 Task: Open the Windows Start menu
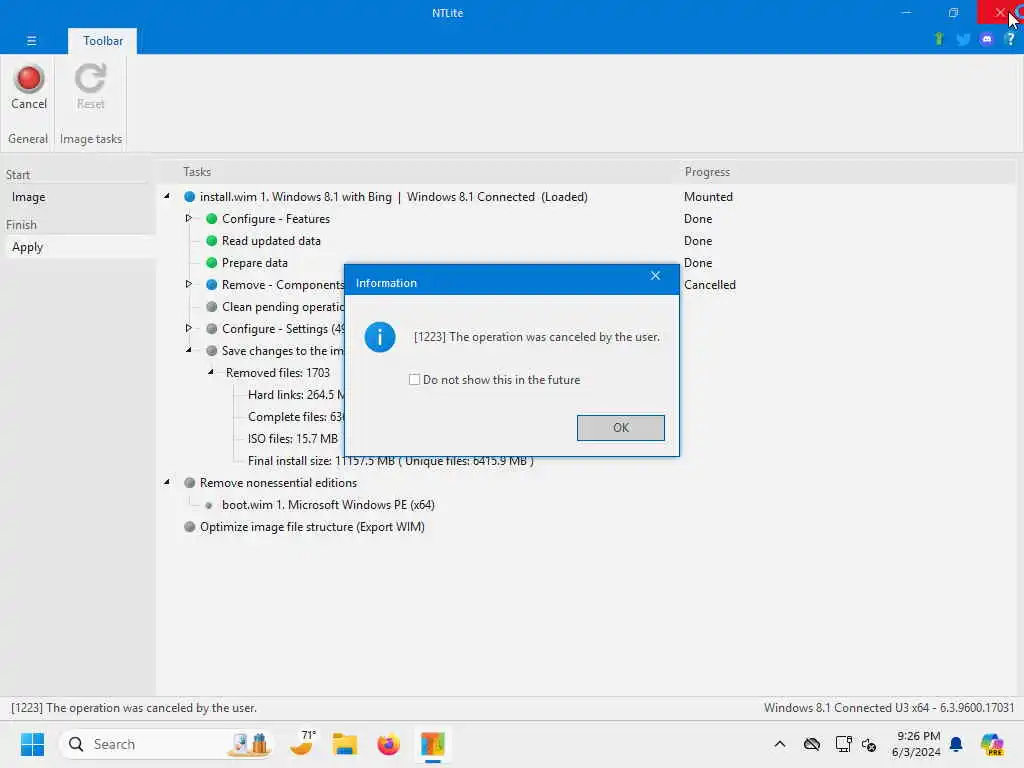(x=32, y=744)
